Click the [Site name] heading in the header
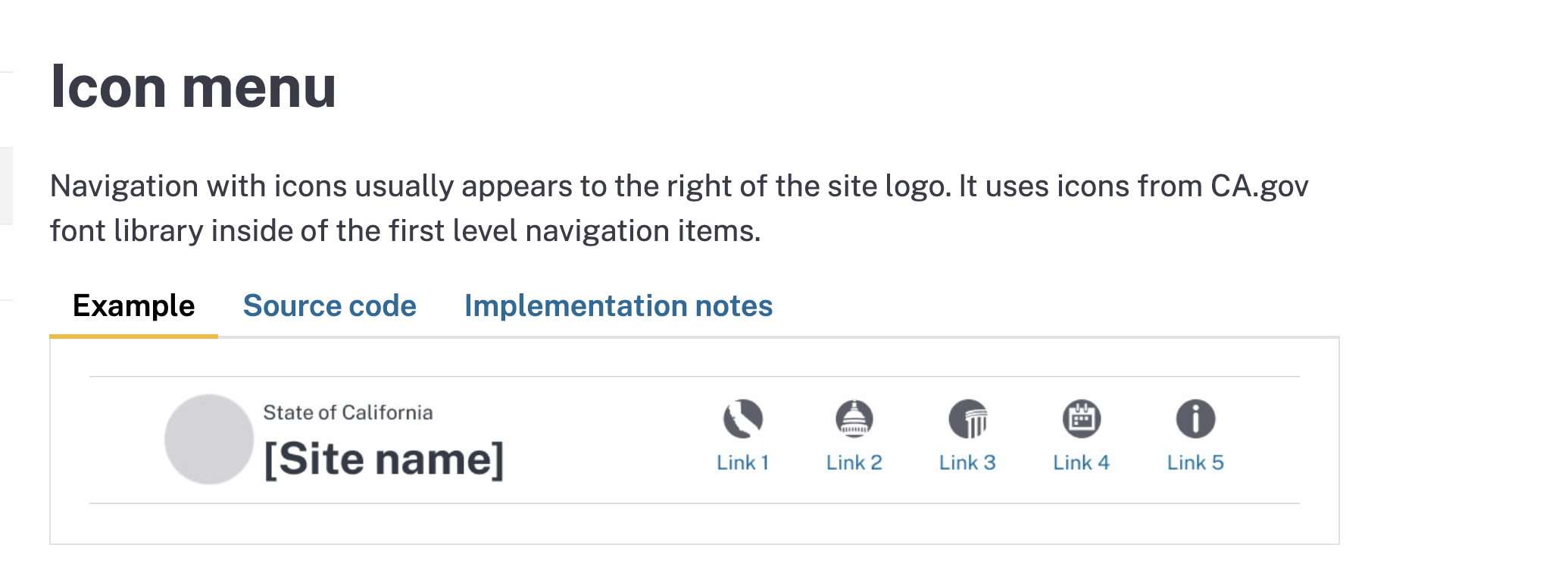 coord(383,457)
